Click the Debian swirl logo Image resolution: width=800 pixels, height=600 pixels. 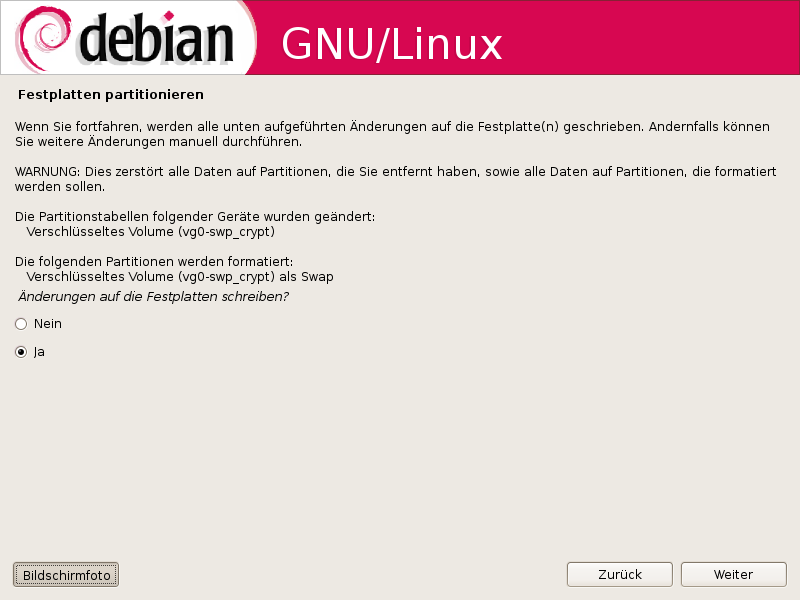(x=42, y=38)
